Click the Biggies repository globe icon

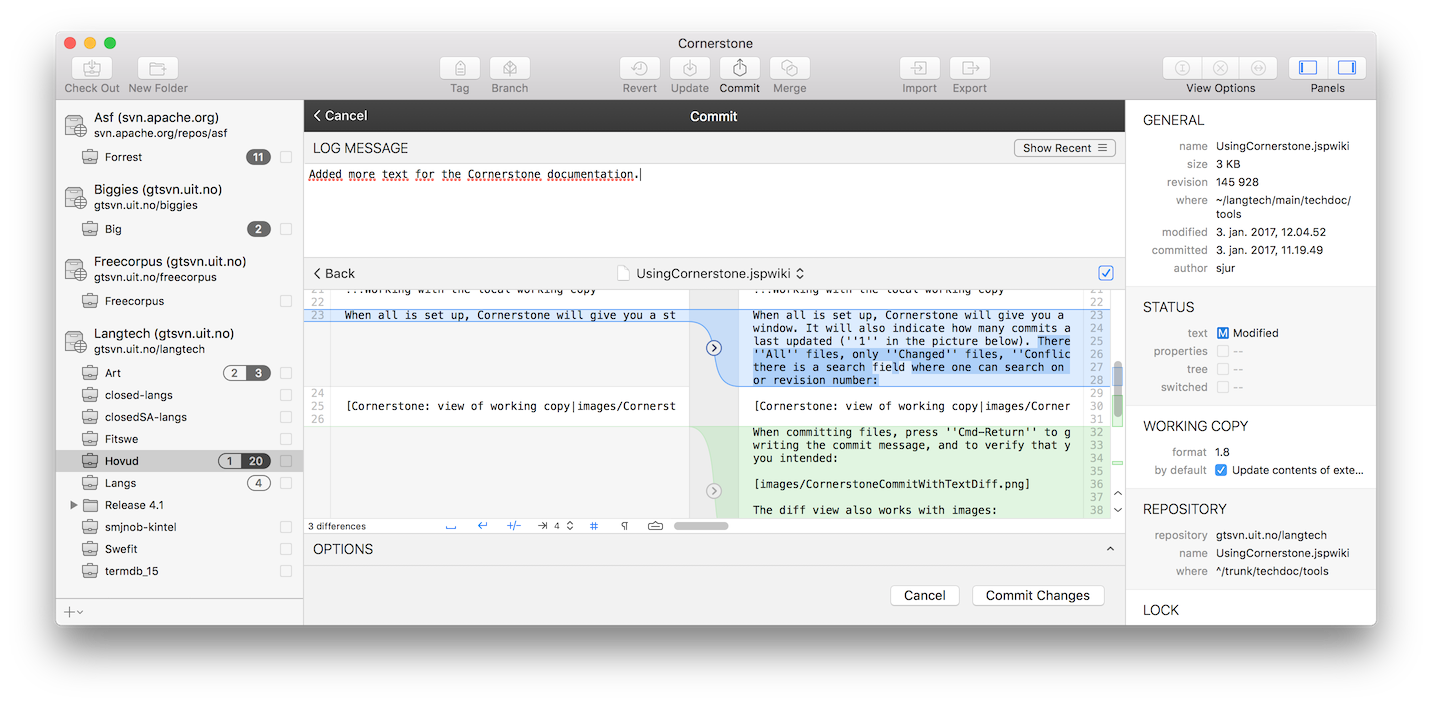[x=76, y=197]
